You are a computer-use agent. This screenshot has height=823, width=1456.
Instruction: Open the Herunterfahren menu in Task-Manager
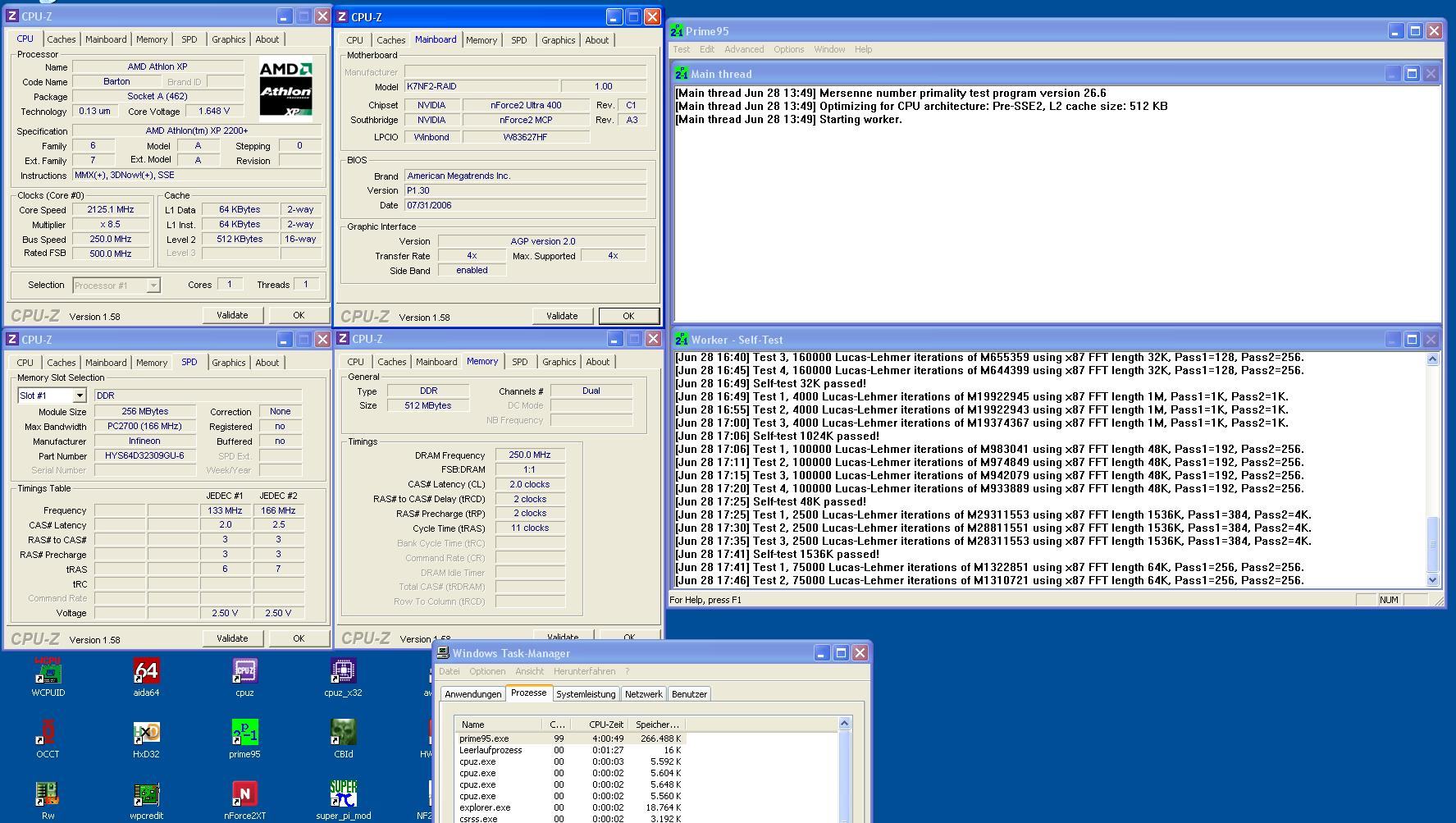tap(584, 671)
